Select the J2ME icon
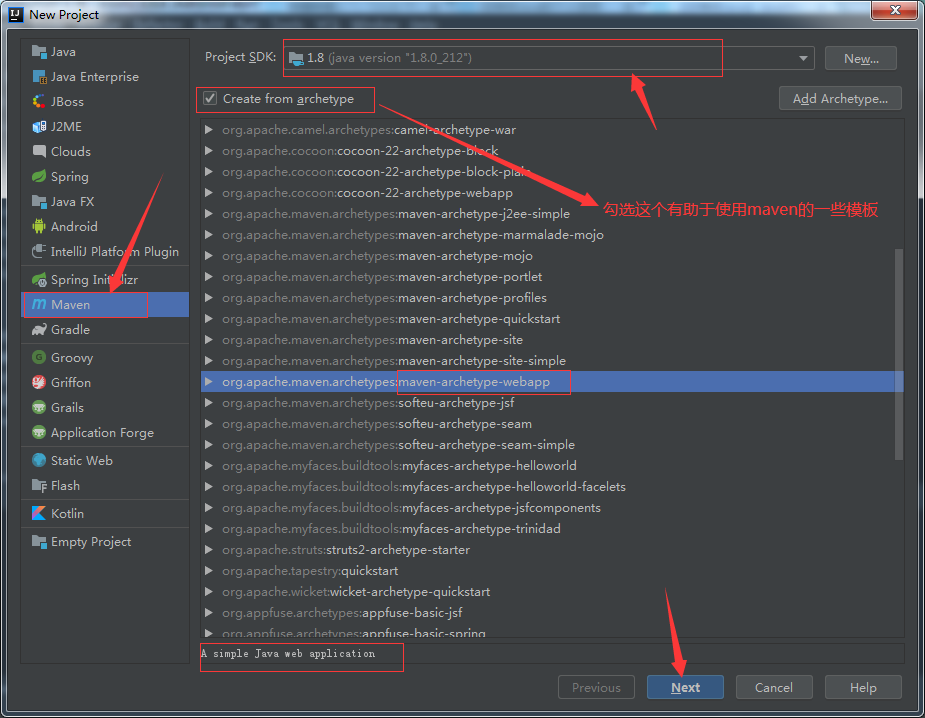Screen dimensions: 925x718 pos(39,127)
